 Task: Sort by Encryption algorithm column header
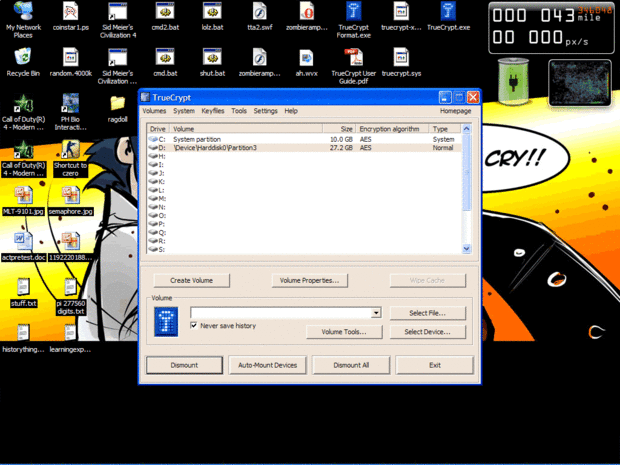pos(392,129)
